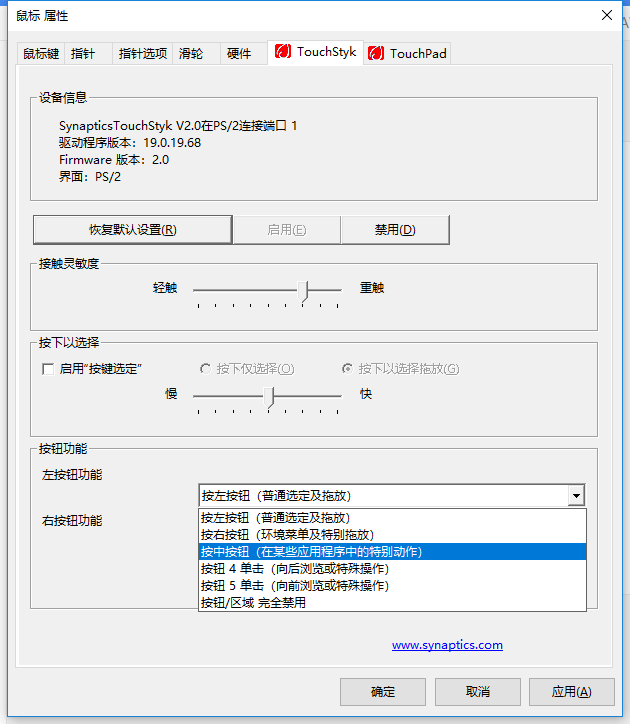
Task: Open the 指针选项 tab
Action: click(143, 54)
